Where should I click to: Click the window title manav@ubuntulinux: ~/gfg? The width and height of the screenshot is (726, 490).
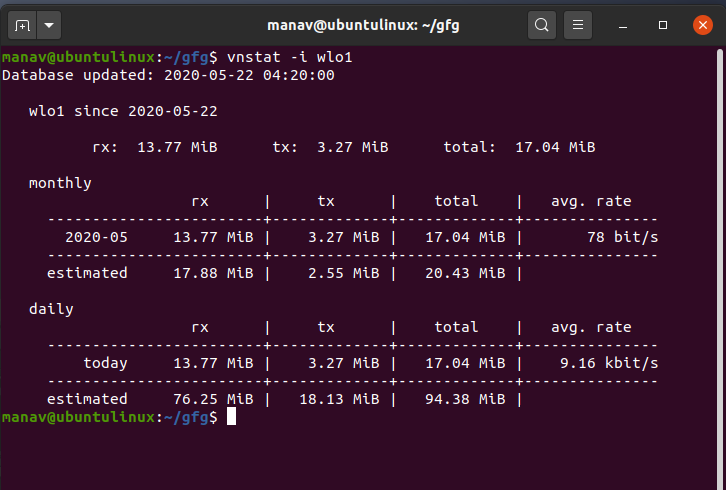(362, 24)
